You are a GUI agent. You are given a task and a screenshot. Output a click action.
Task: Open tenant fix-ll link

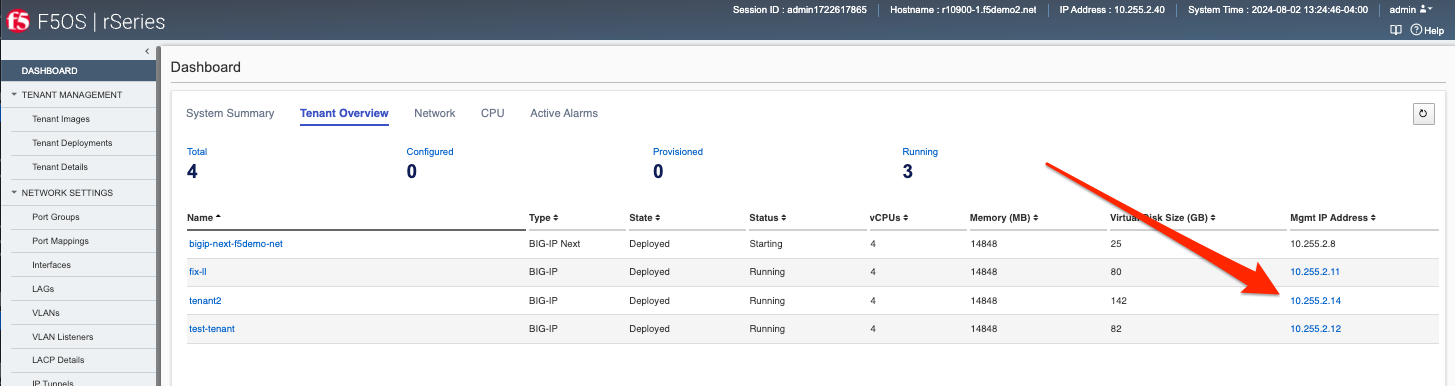[197, 272]
